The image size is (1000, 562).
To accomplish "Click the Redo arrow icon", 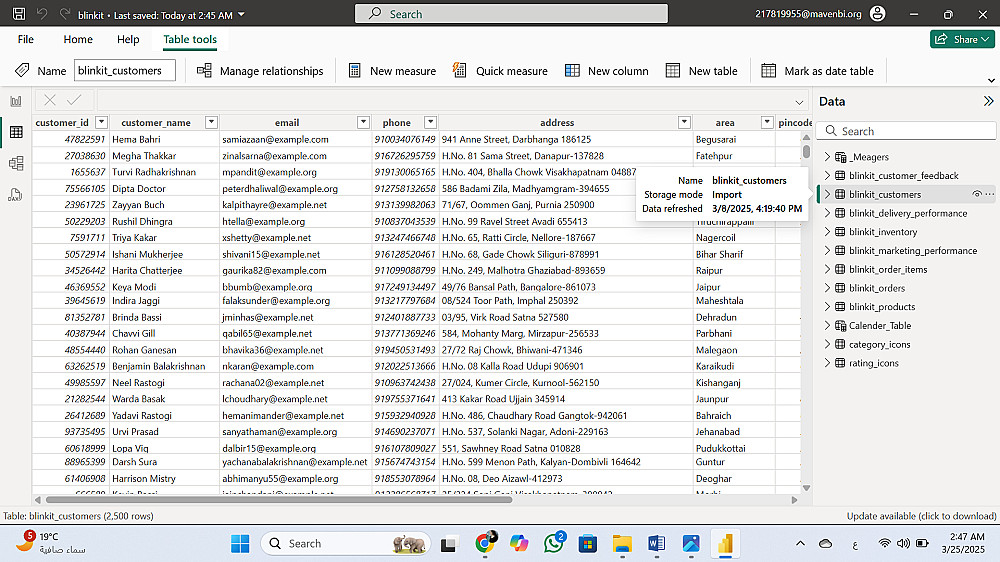I will pos(64,13).
